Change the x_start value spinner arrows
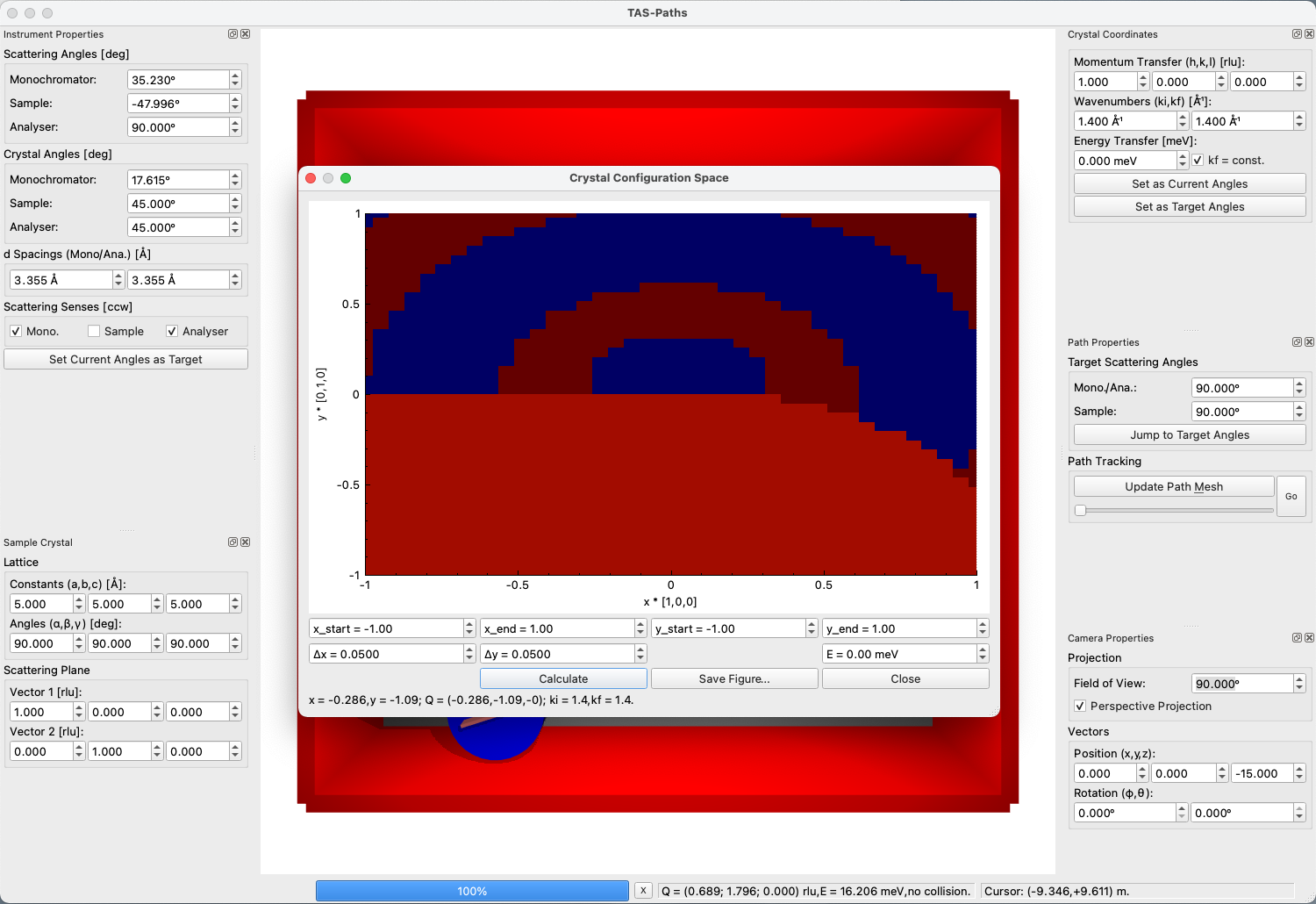1316x904 pixels. (469, 629)
